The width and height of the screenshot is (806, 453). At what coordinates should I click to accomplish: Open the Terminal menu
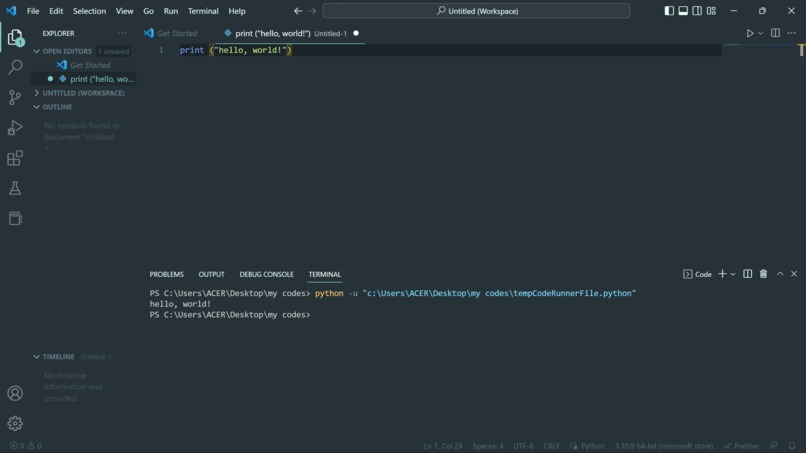[x=203, y=11]
